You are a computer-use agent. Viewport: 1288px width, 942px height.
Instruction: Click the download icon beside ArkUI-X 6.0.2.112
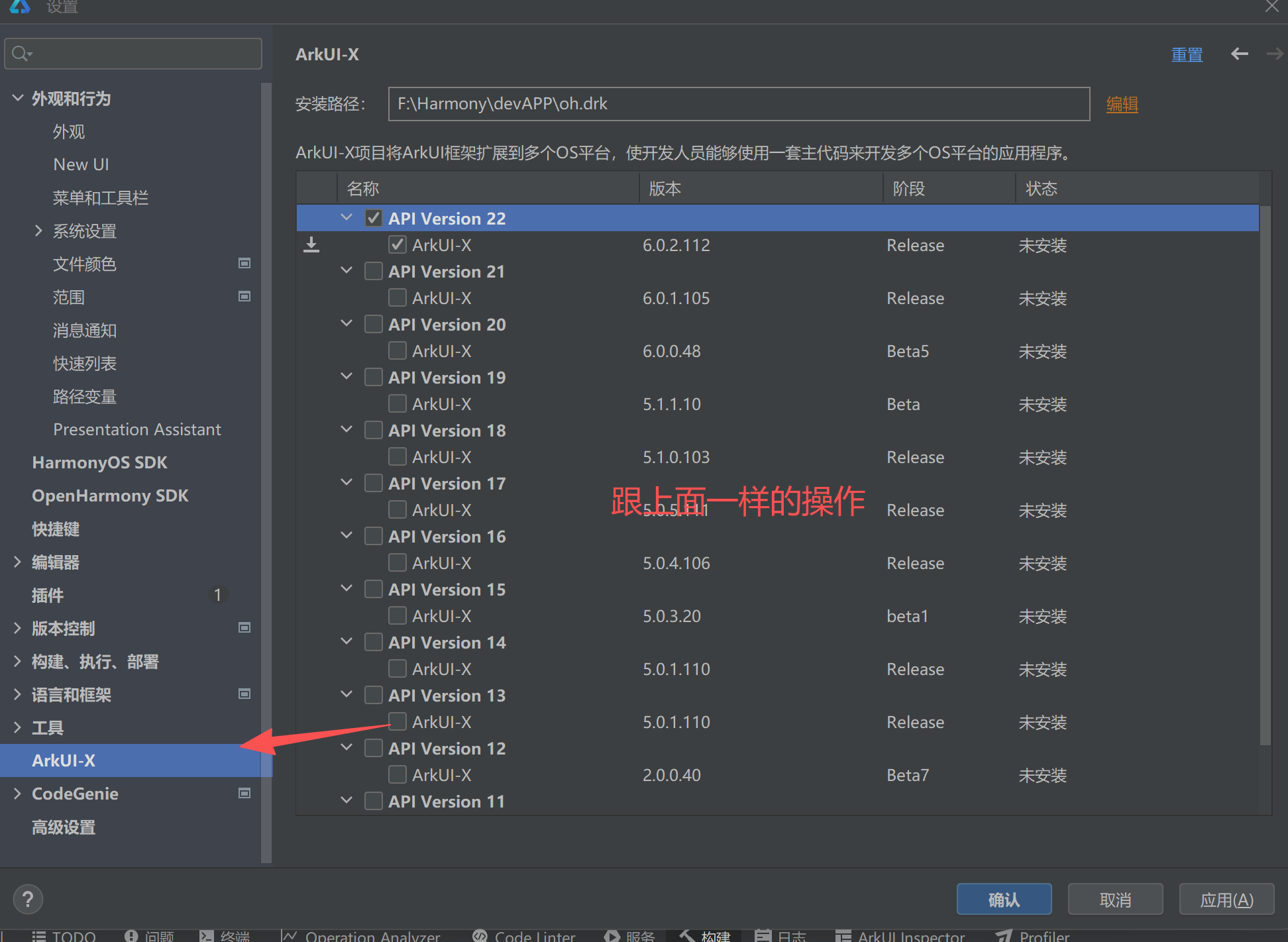coord(311,245)
